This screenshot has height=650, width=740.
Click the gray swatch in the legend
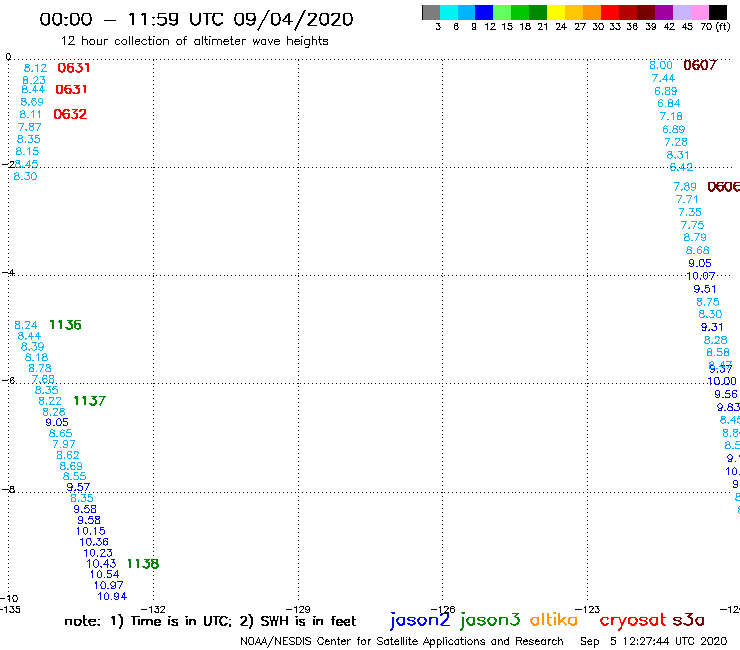pos(431,12)
